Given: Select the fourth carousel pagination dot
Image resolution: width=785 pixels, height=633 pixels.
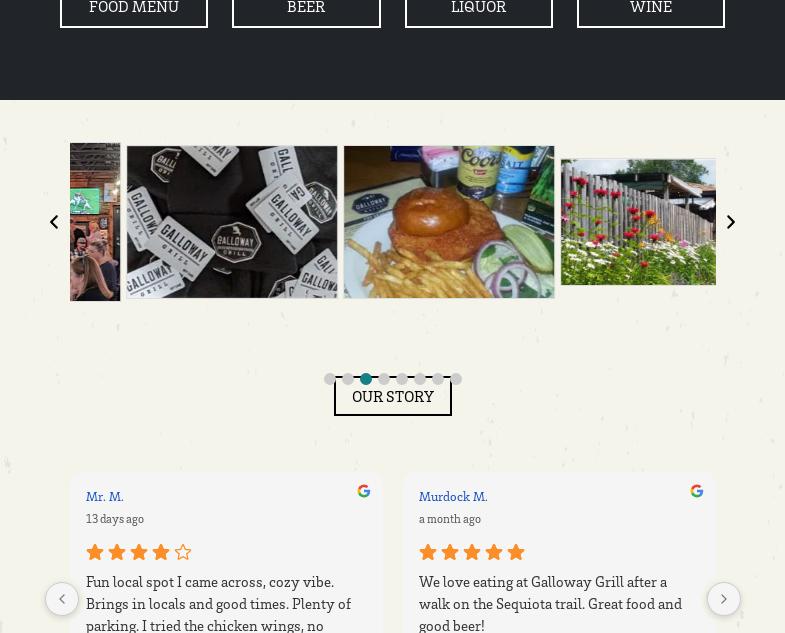Looking at the screenshot, I should coord(384,379).
